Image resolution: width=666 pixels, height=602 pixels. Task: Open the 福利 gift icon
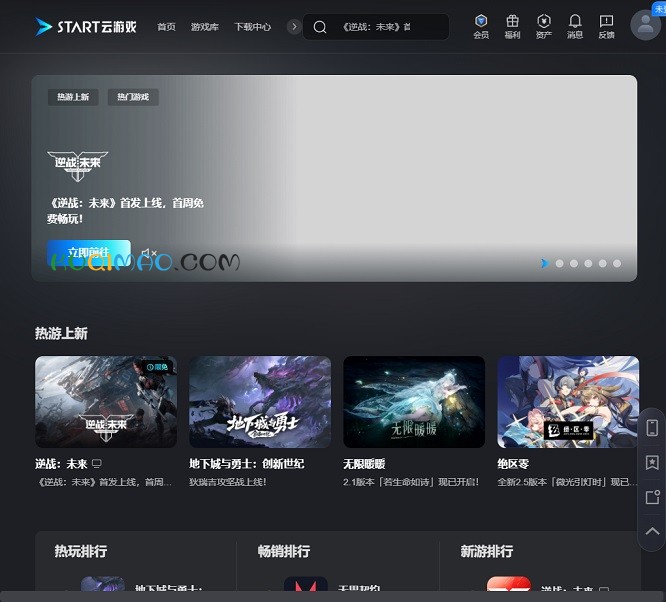pos(512,26)
